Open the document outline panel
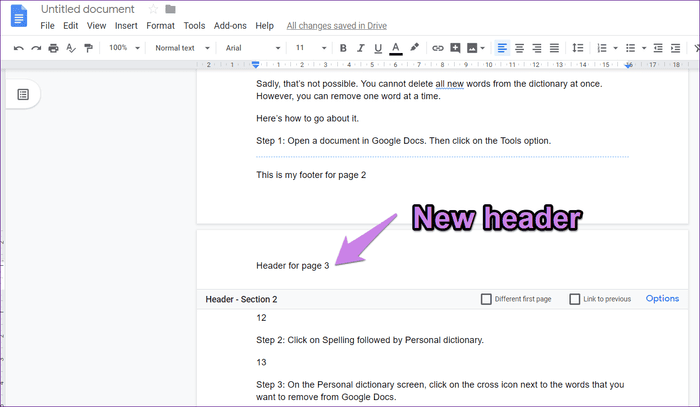 pyautogui.click(x=23, y=95)
